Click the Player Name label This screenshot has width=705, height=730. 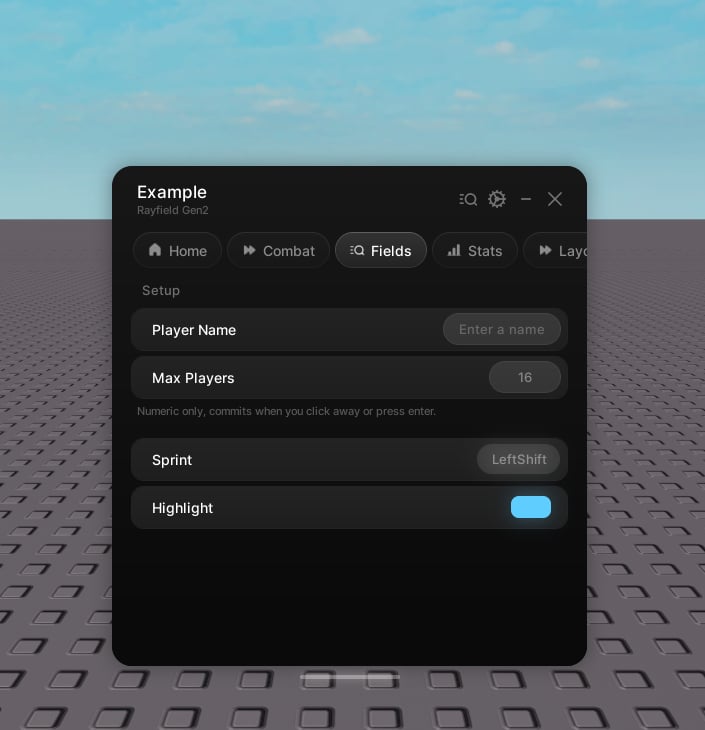click(194, 330)
